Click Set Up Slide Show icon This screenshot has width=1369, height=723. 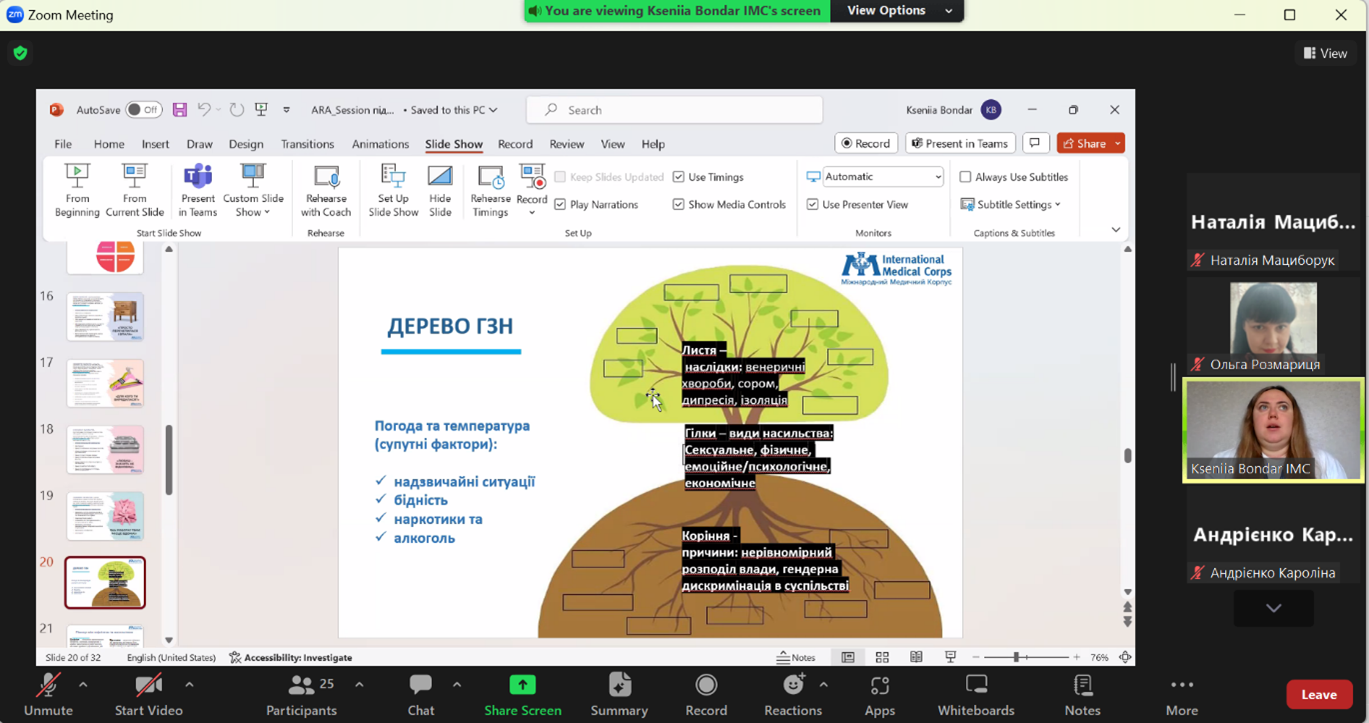click(393, 177)
